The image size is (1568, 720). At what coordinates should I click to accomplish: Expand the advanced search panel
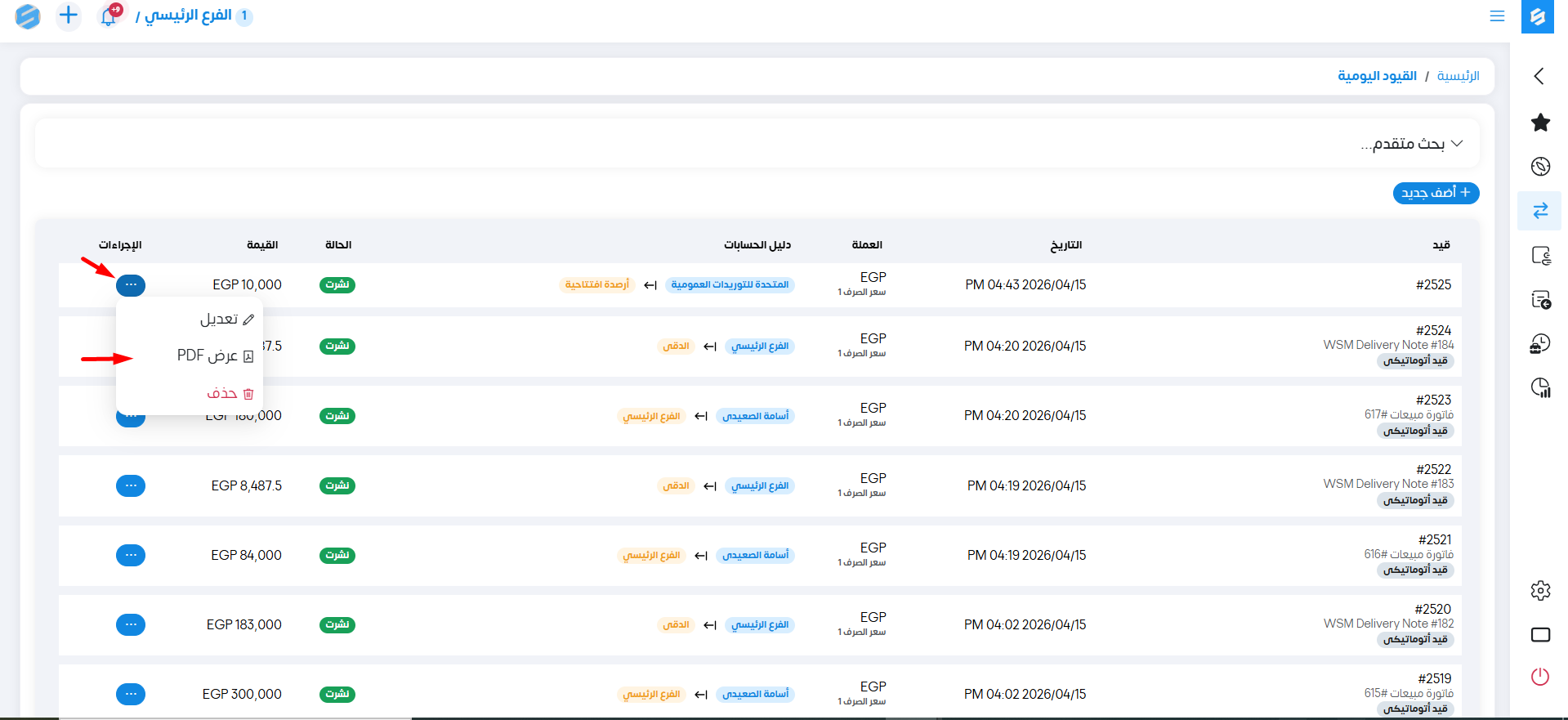pyautogui.click(x=1410, y=144)
